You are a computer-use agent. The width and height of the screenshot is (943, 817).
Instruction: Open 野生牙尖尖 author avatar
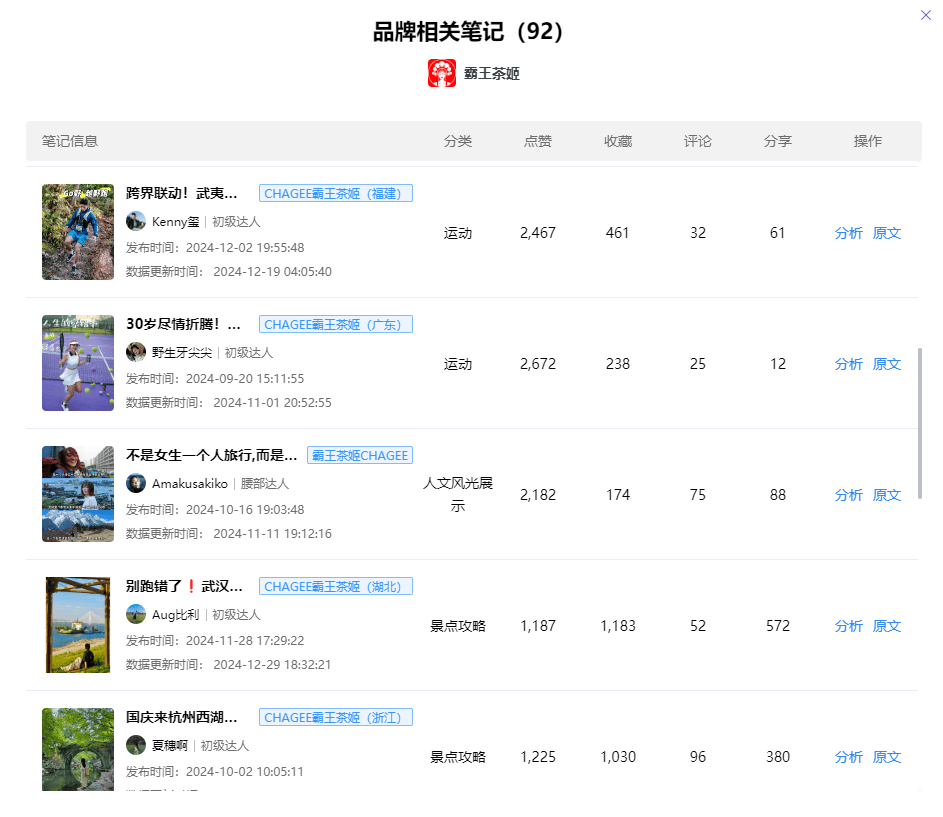pos(136,352)
